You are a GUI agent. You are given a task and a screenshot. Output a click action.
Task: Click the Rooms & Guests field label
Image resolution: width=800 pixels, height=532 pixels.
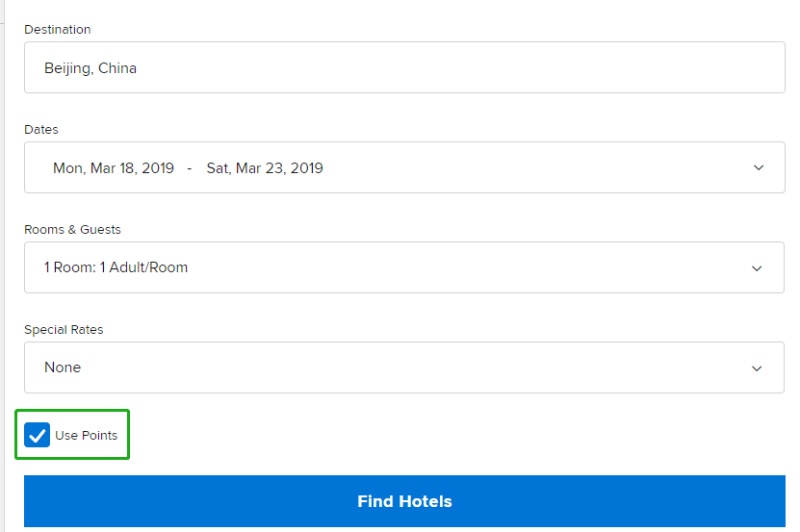tap(72, 230)
